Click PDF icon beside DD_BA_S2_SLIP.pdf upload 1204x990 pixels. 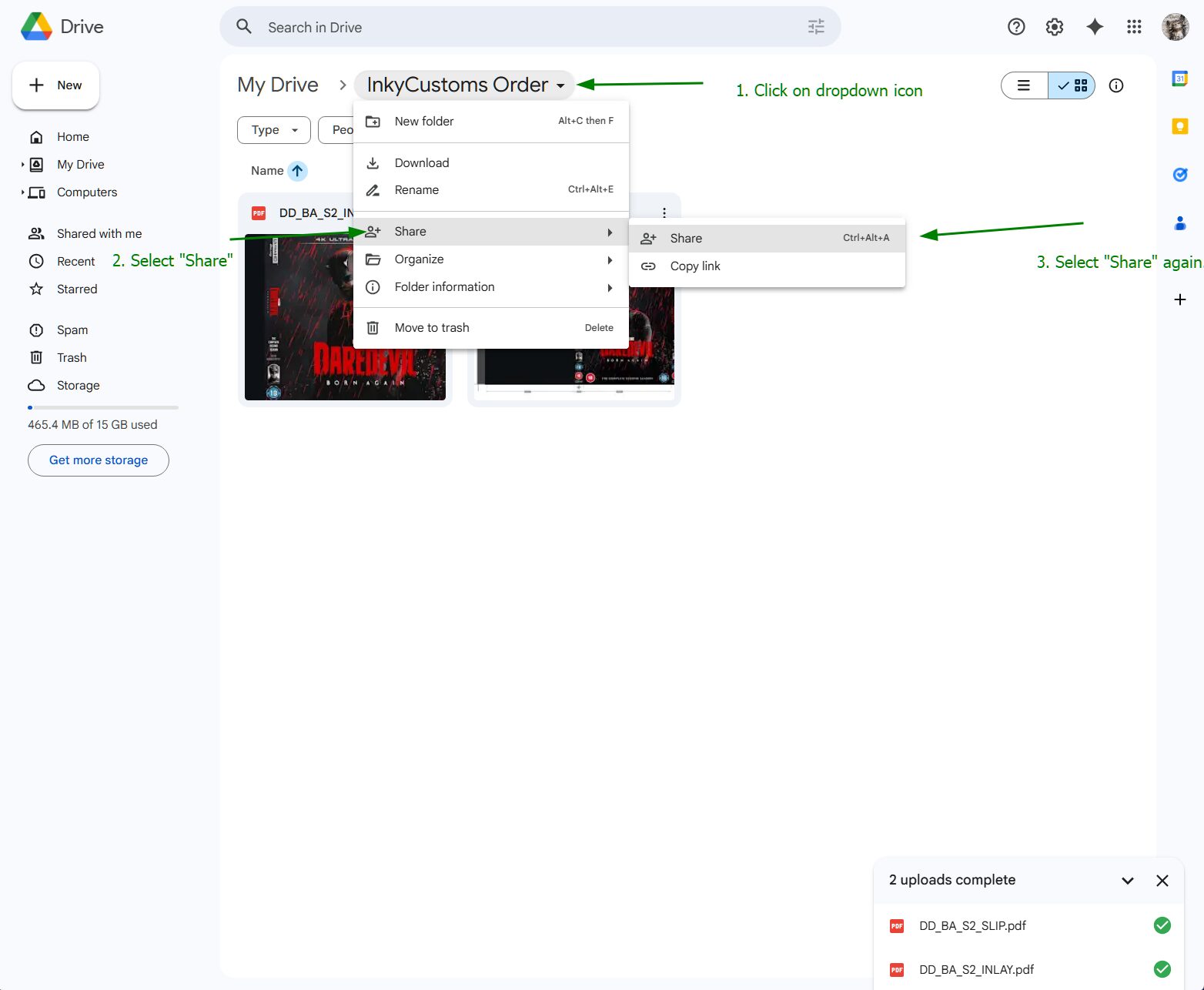tap(897, 926)
